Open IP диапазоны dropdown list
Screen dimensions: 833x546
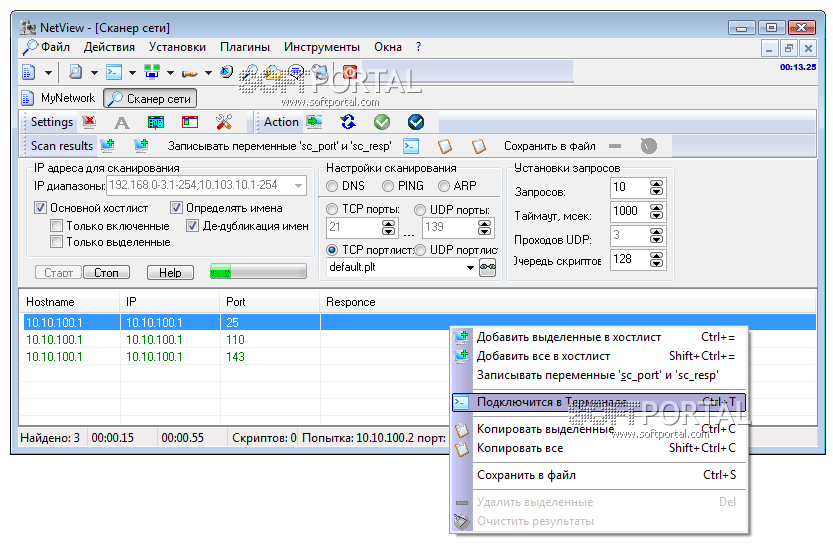pos(299,185)
